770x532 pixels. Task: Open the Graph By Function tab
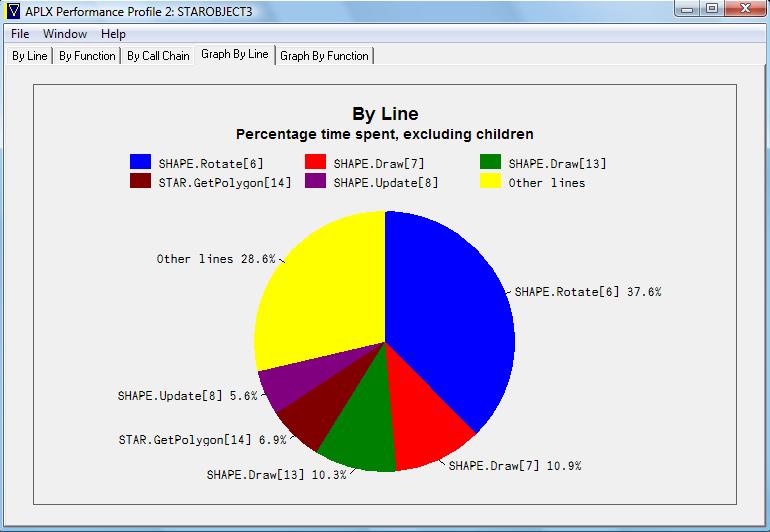pos(324,56)
